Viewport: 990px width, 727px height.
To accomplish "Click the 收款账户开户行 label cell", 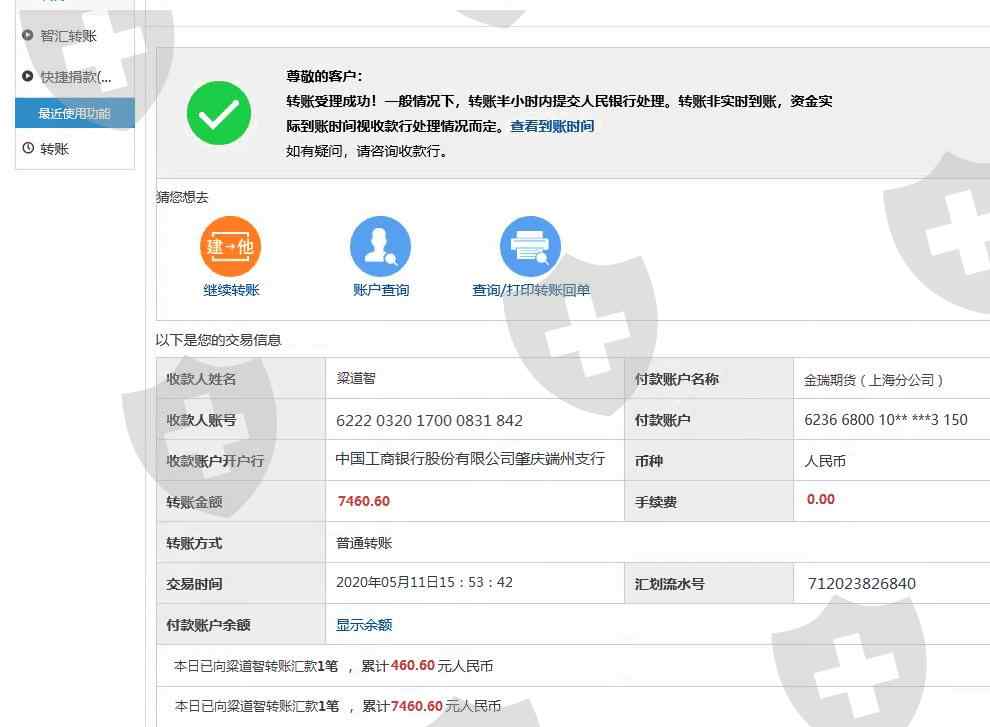I will (x=241, y=460).
